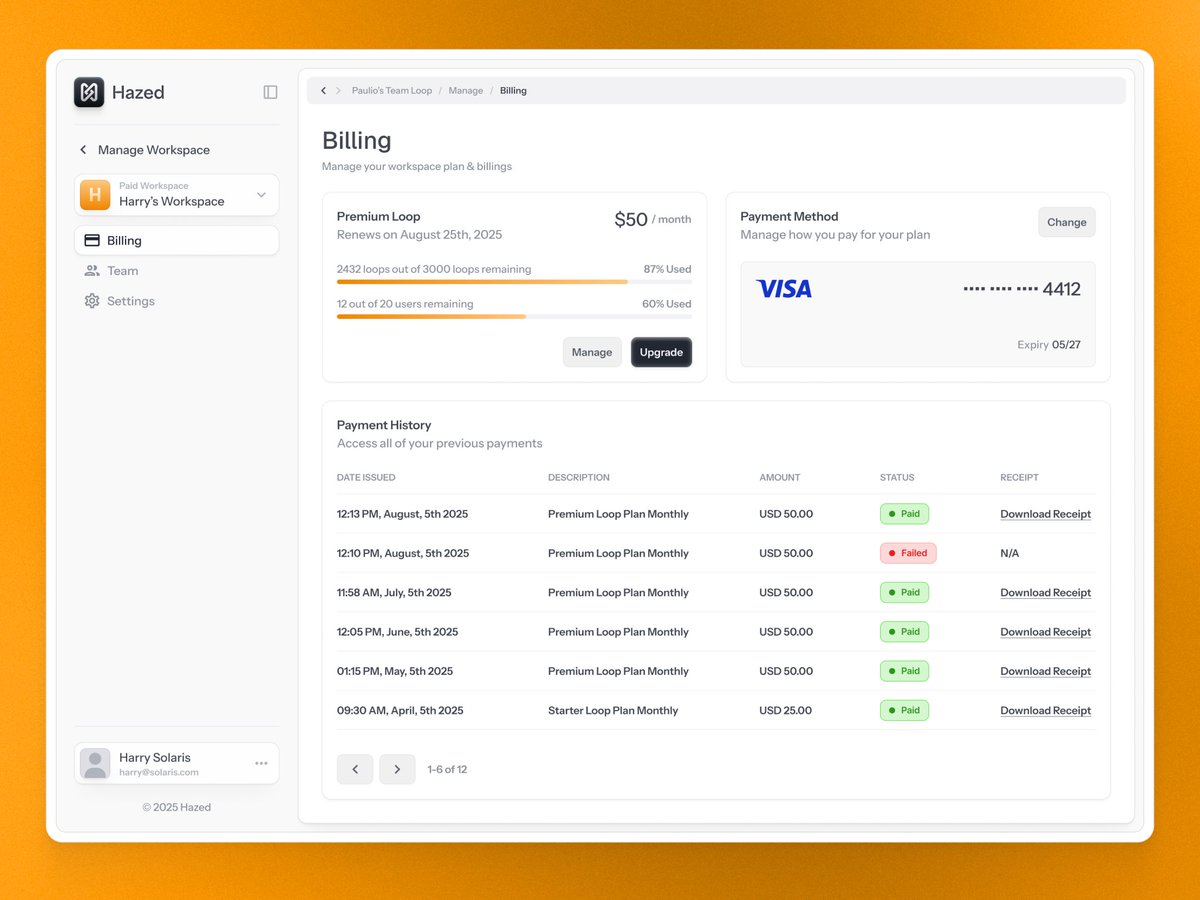The height and width of the screenshot is (900, 1200).
Task: Click the Billing credit card icon
Action: pyautogui.click(x=92, y=241)
